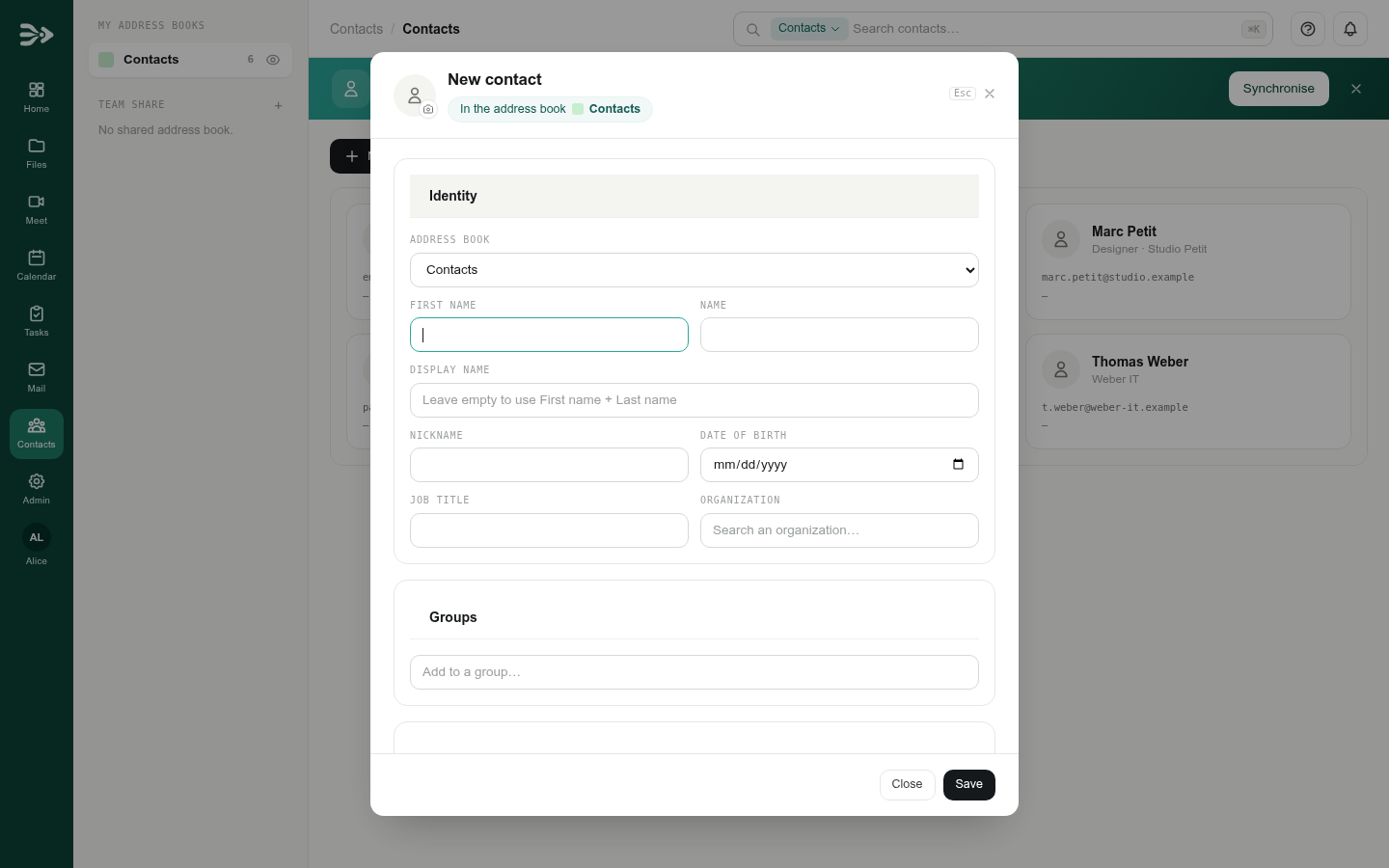Screen dimensions: 1389x868
Task: Focus the Nickname field
Action: [549, 465]
